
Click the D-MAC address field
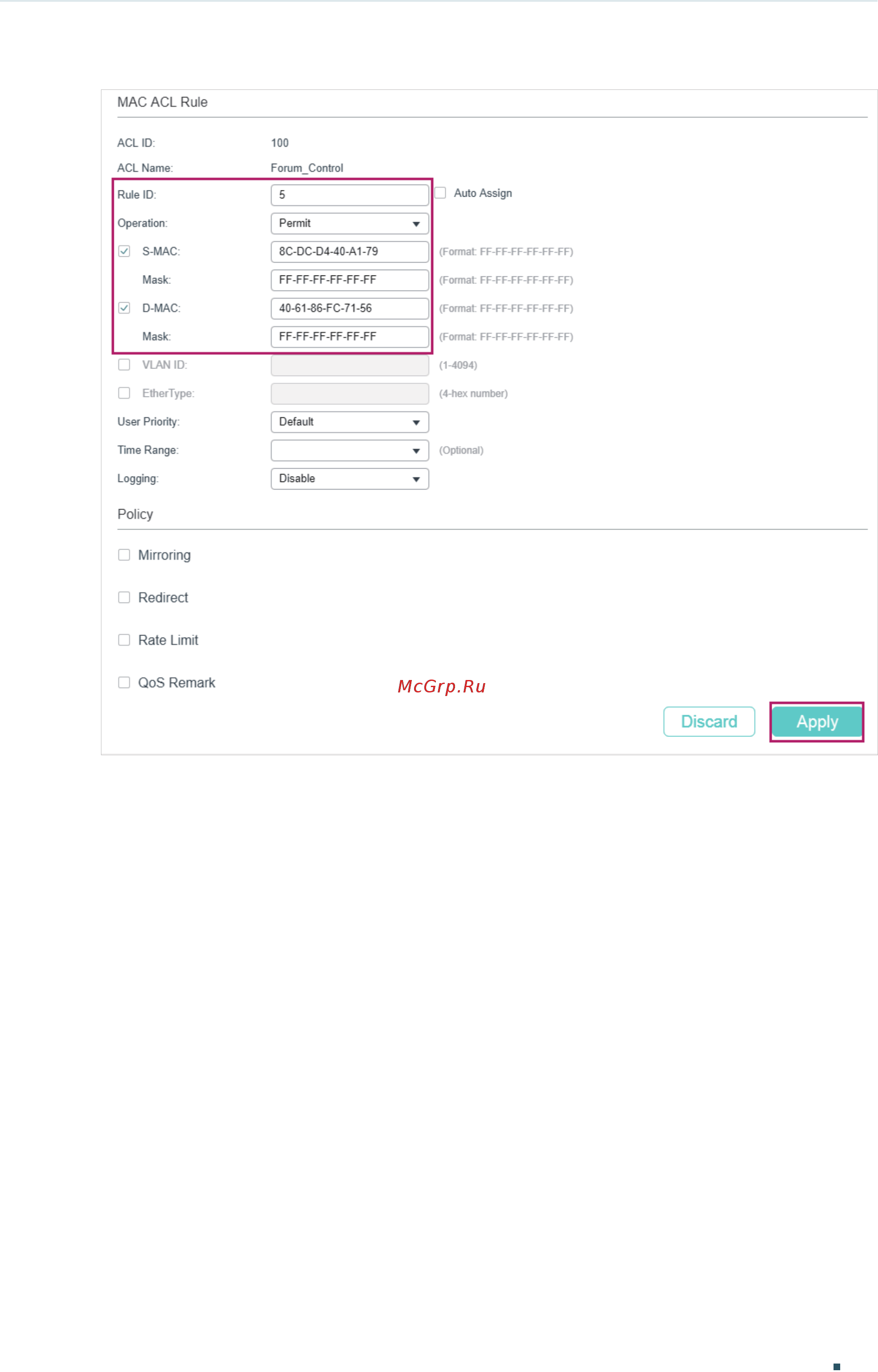coord(350,309)
